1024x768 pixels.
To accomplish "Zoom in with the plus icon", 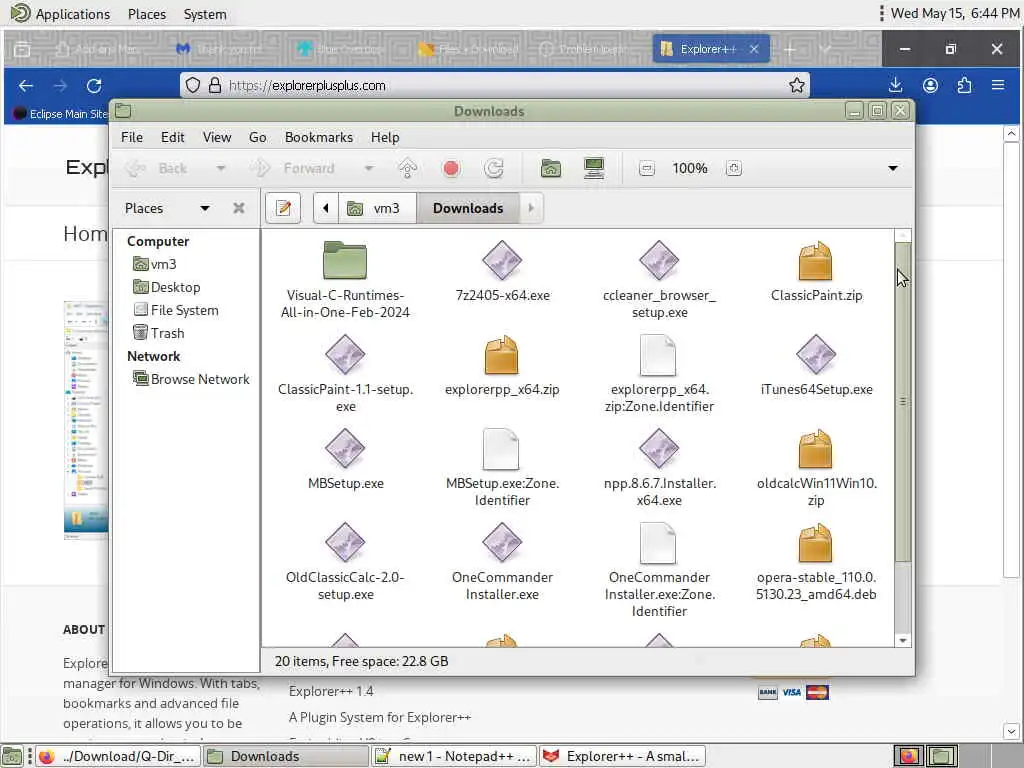I will pos(733,168).
